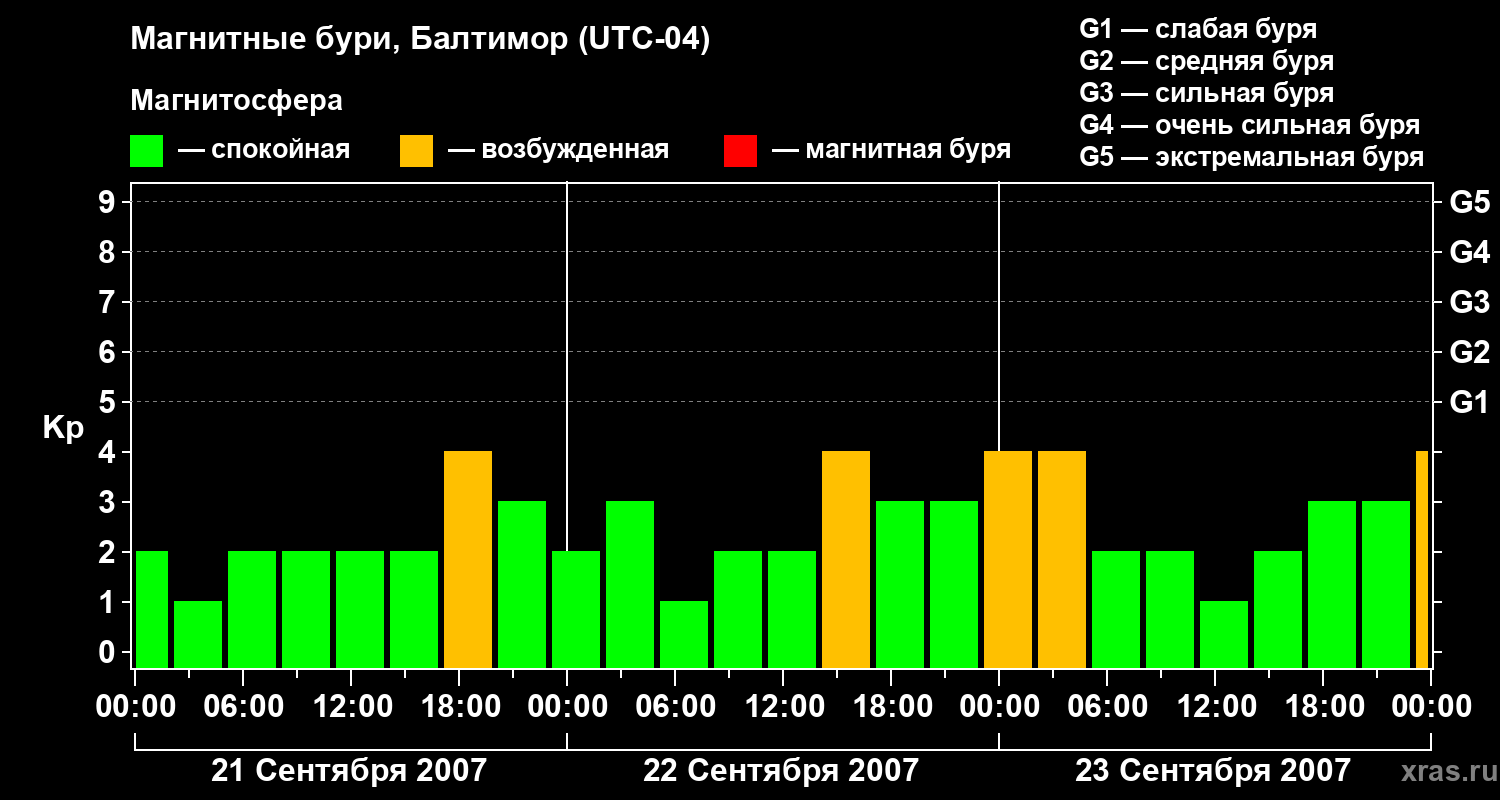Select the «G3 — сильная буря» line
Viewport: 1500px width, 800px height.
(1206, 93)
